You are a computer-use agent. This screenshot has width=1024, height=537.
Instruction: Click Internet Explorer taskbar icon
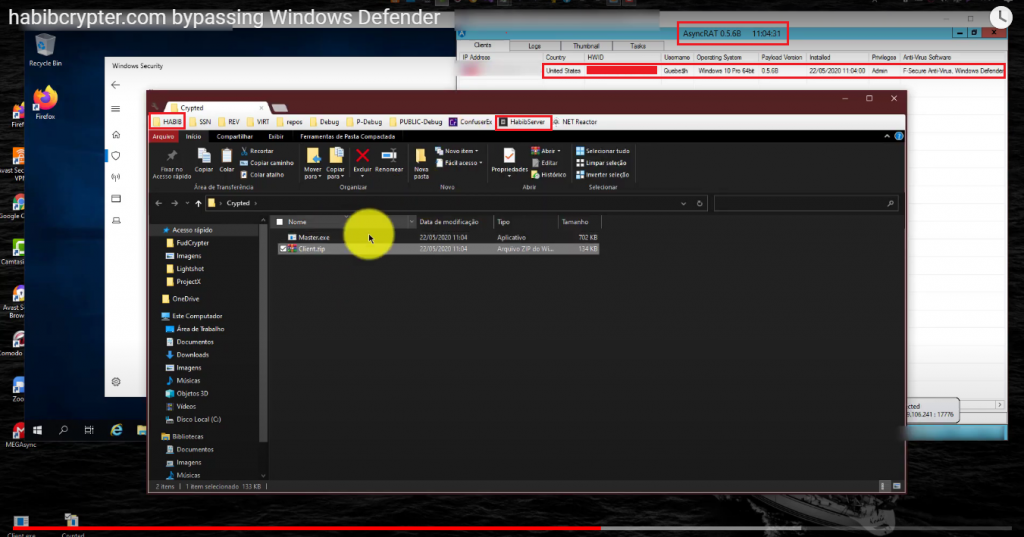[116, 430]
